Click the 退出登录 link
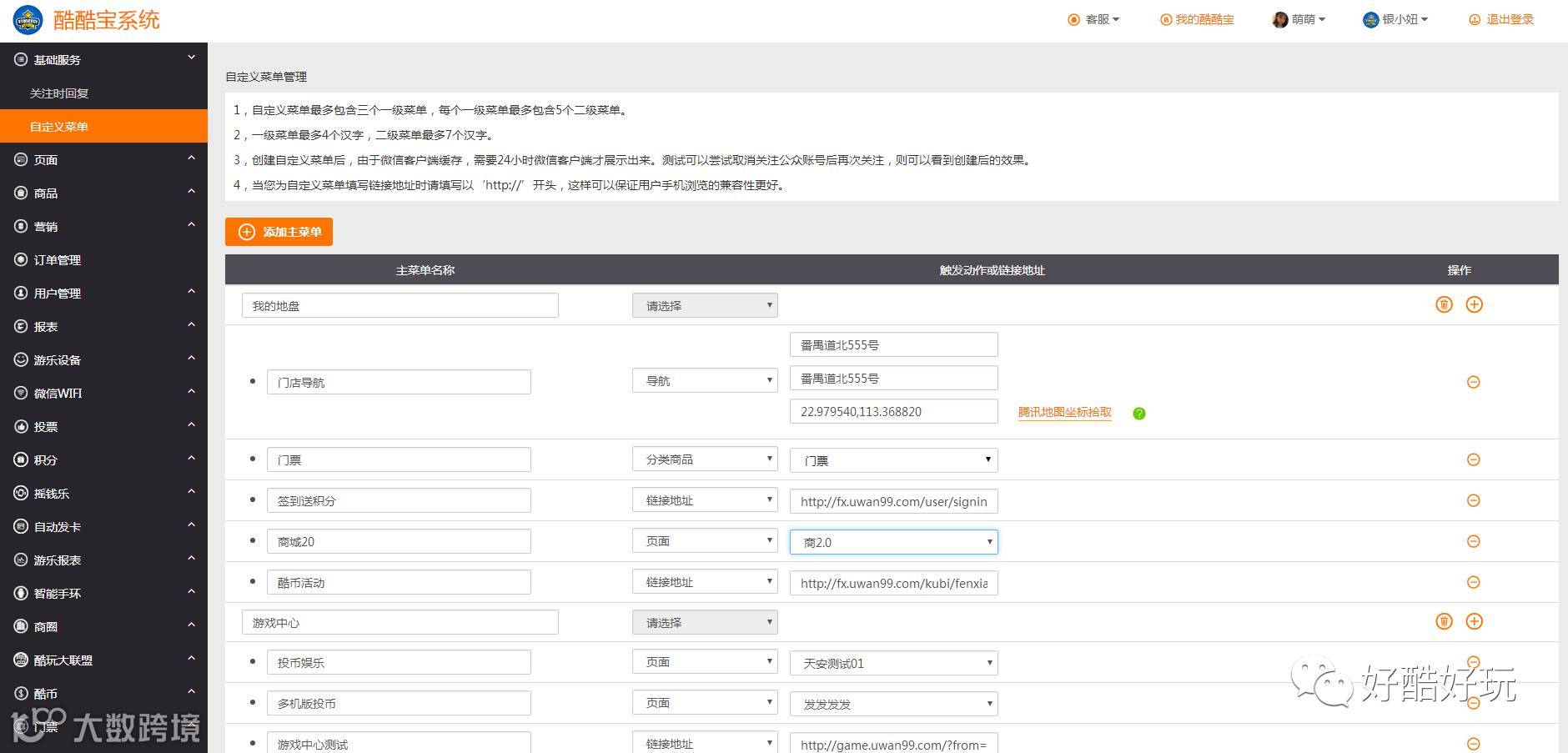 tap(1501, 20)
